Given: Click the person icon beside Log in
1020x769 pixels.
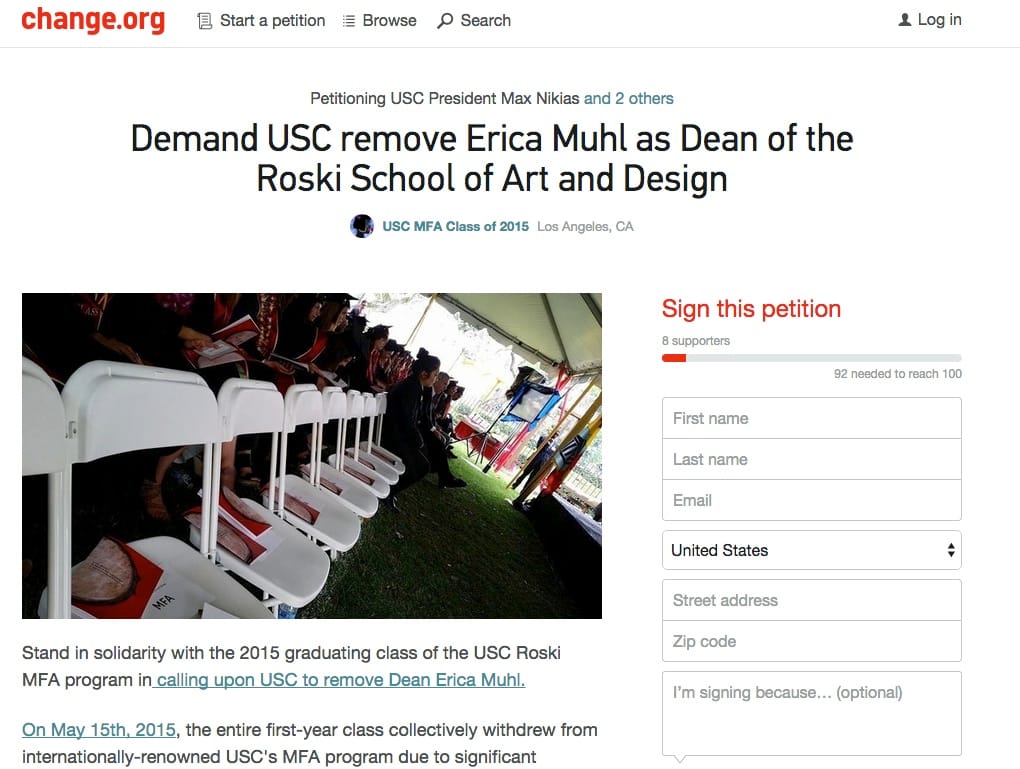Looking at the screenshot, I should pyautogui.click(x=903, y=19).
